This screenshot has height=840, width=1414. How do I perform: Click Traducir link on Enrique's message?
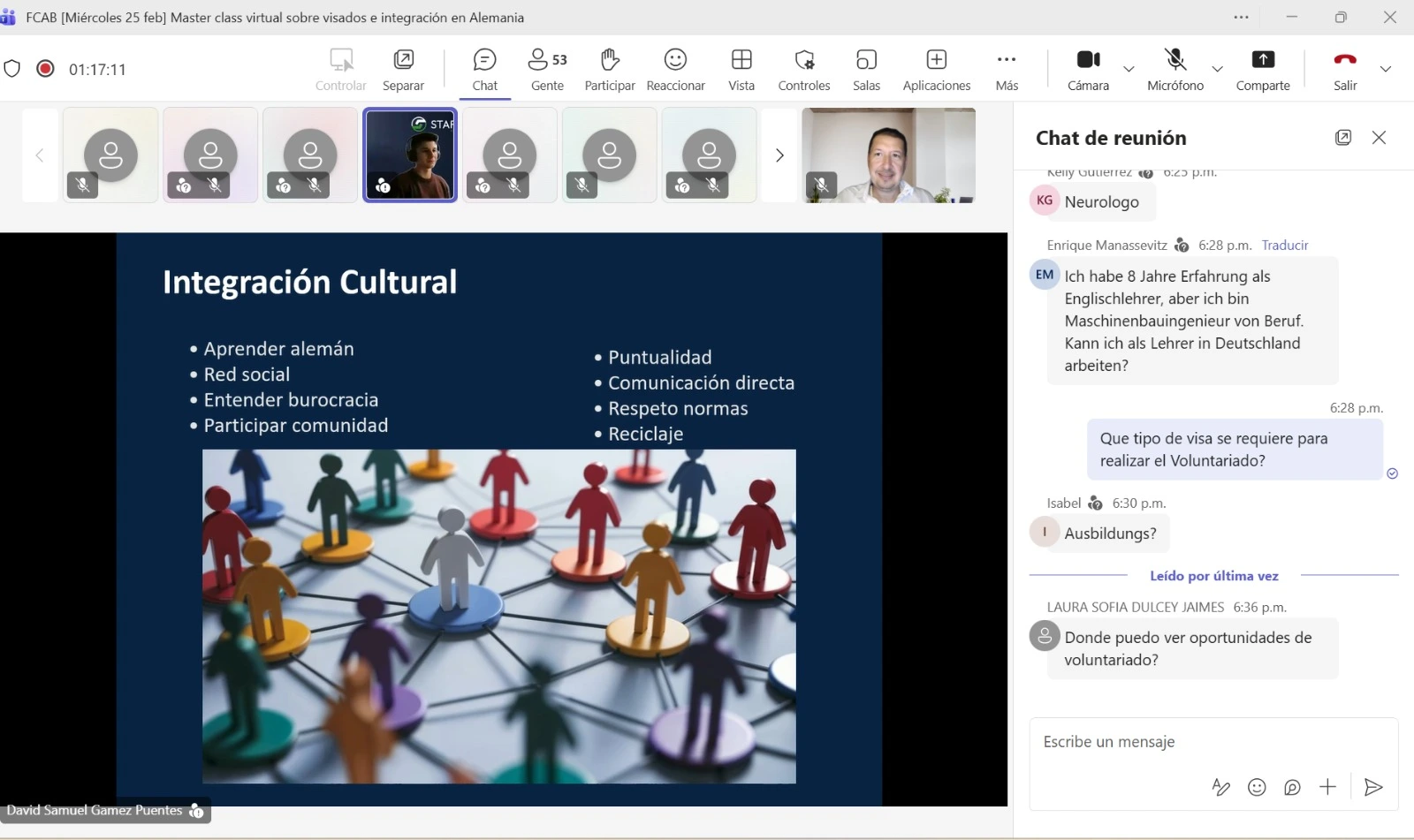(x=1284, y=246)
